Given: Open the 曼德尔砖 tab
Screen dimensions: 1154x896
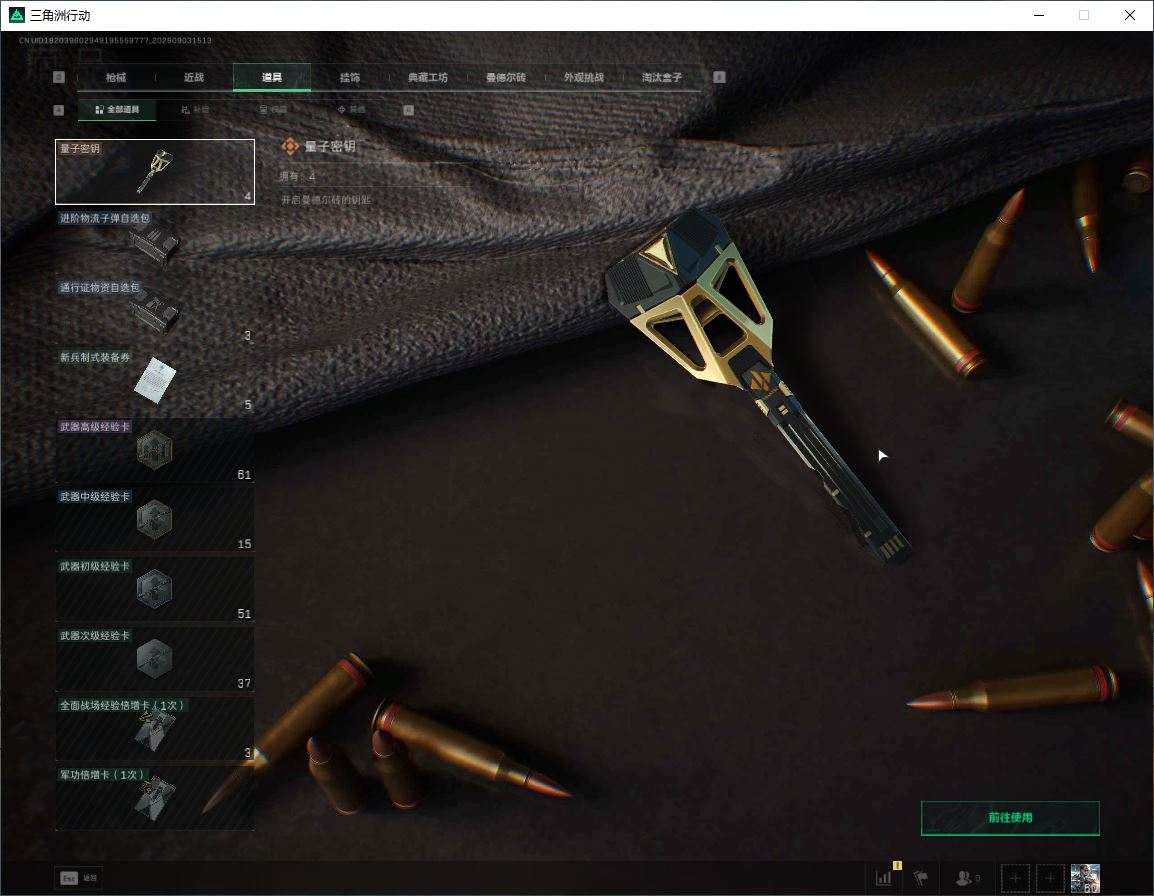Looking at the screenshot, I should [506, 77].
